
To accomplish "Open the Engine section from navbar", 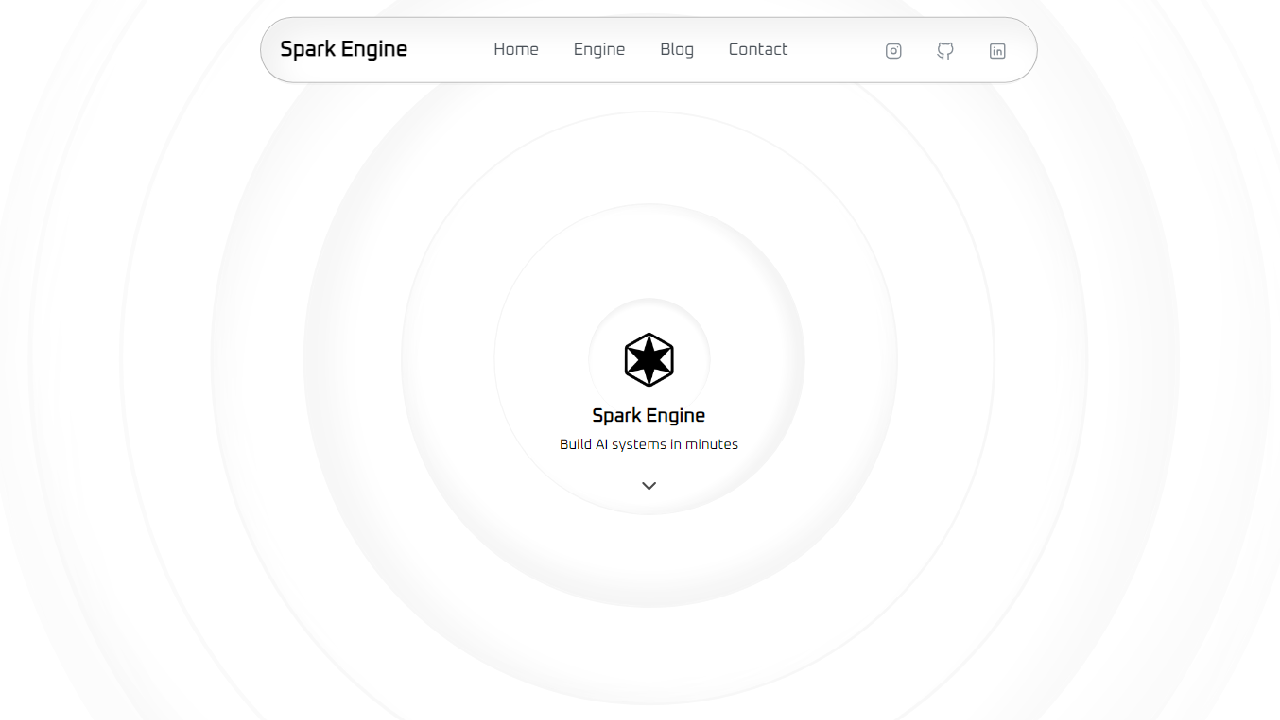I will tap(599, 49).
